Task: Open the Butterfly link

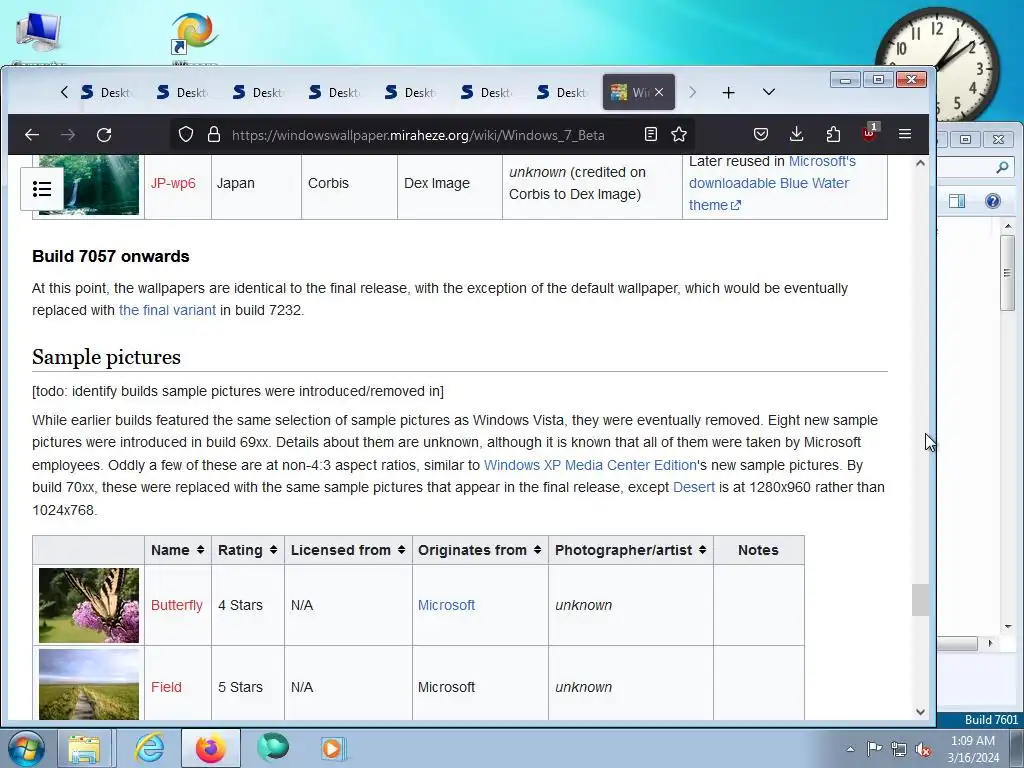Action: [x=176, y=605]
